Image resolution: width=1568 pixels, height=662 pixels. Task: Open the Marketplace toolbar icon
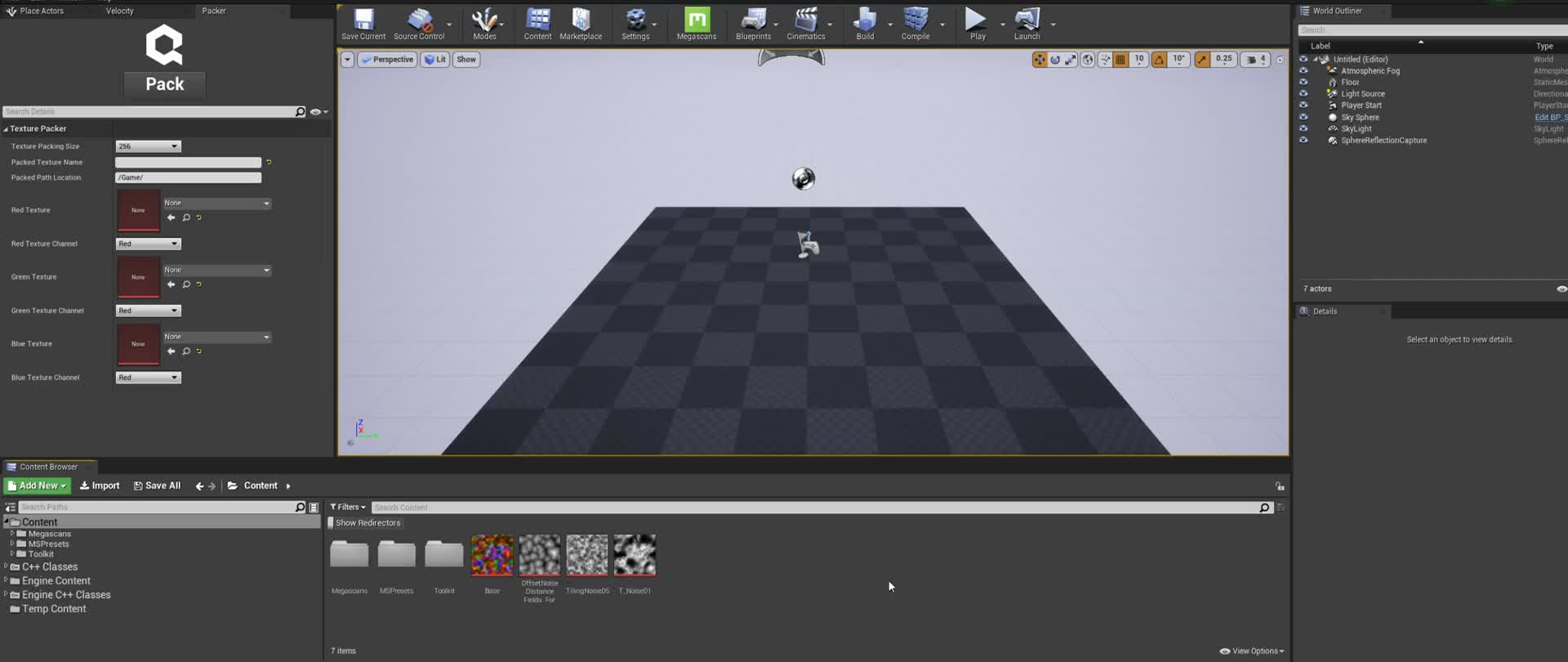581,20
